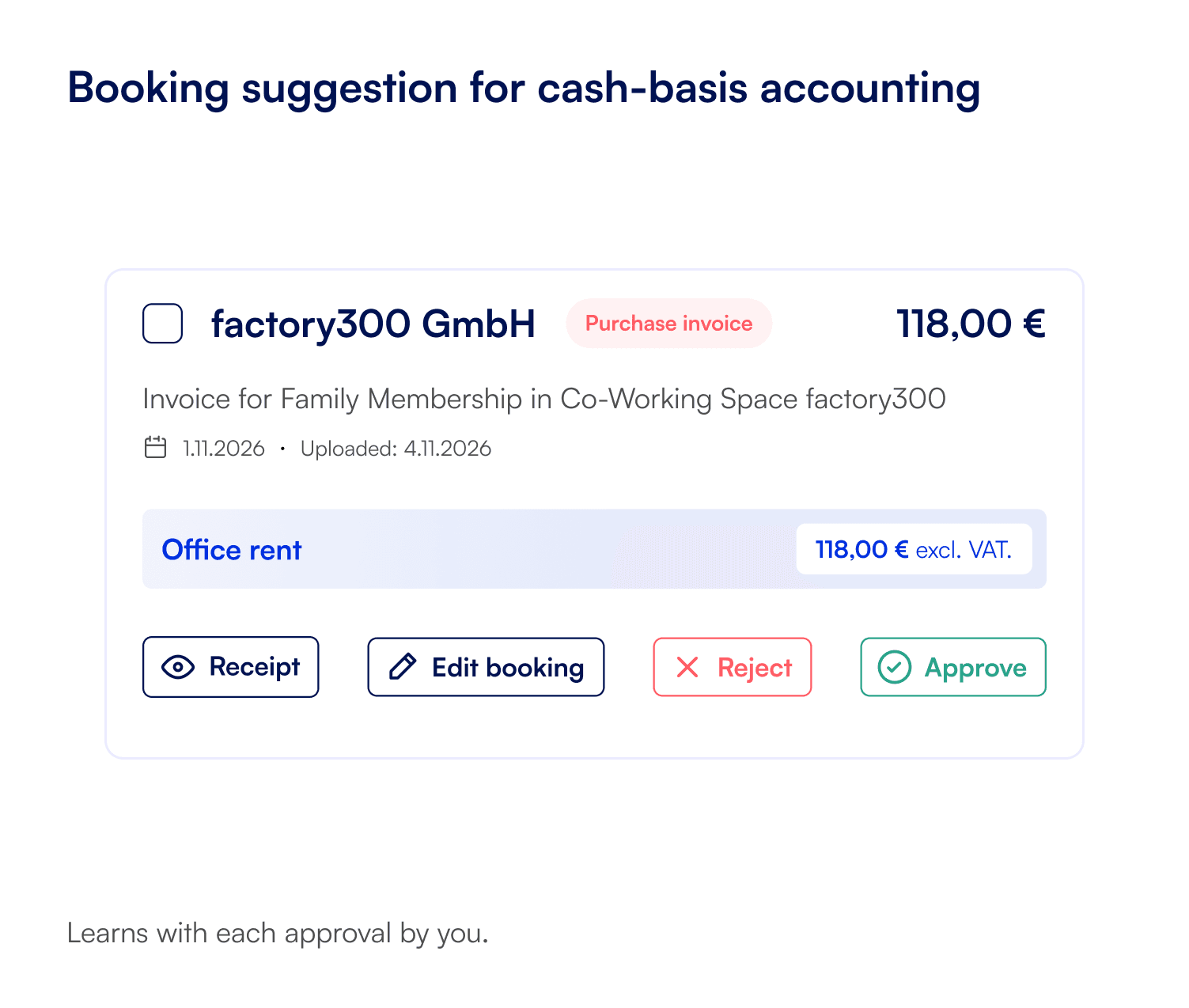Viewport: 1189px width, 1008px height.
Task: Click the Booking suggestion heading
Action: coord(522,88)
